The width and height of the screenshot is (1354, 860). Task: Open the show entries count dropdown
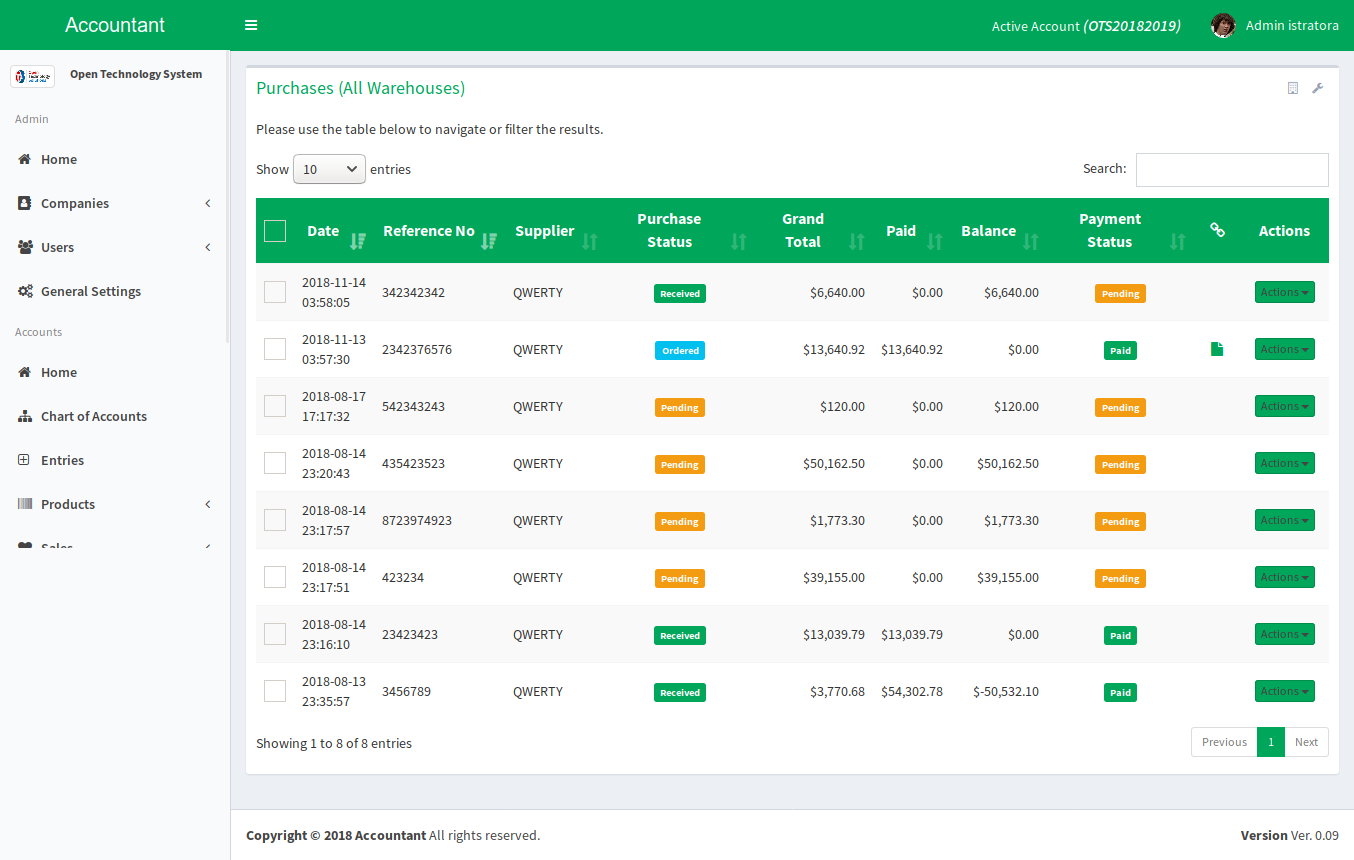329,169
